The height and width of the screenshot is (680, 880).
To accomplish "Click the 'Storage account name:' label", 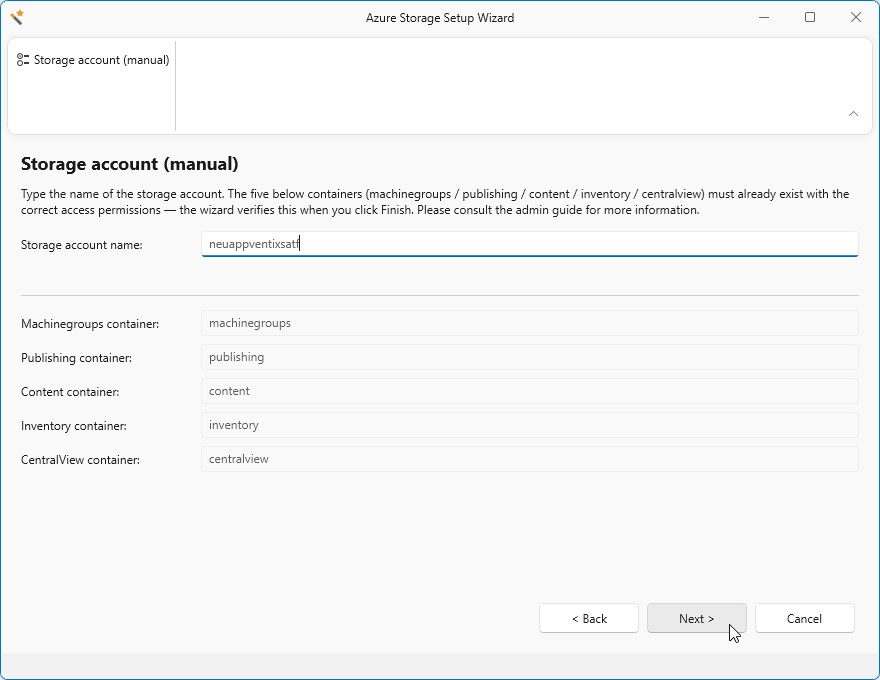I will tap(82, 245).
